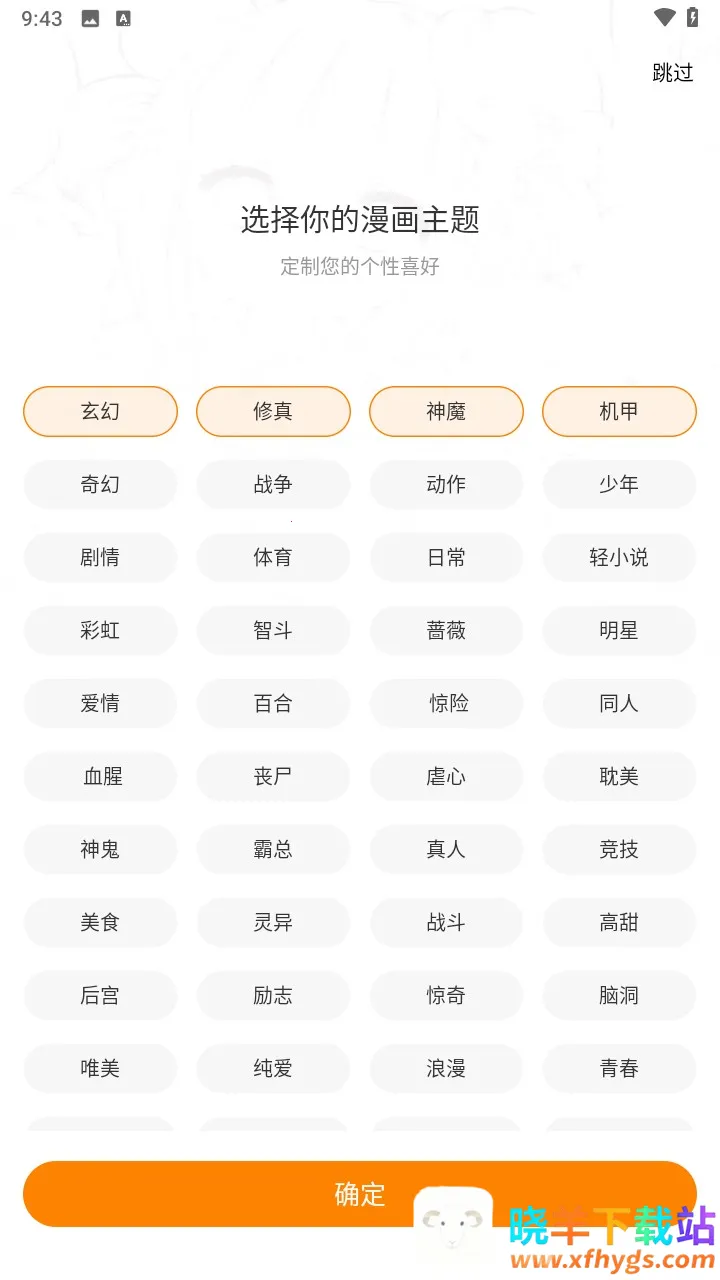Toggle on the 丧尸 theme

[x=273, y=776]
